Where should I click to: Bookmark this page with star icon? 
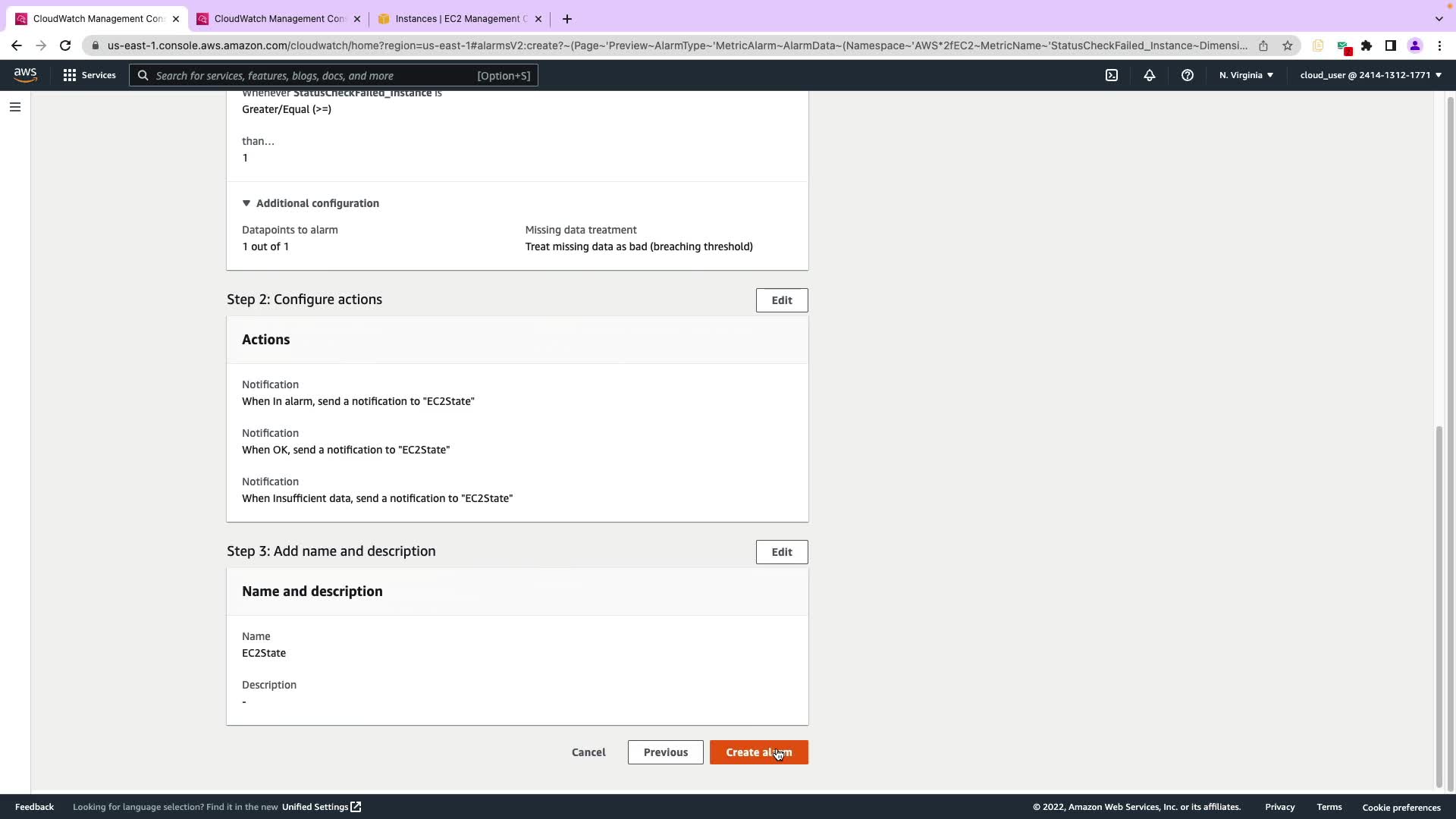[x=1287, y=45]
